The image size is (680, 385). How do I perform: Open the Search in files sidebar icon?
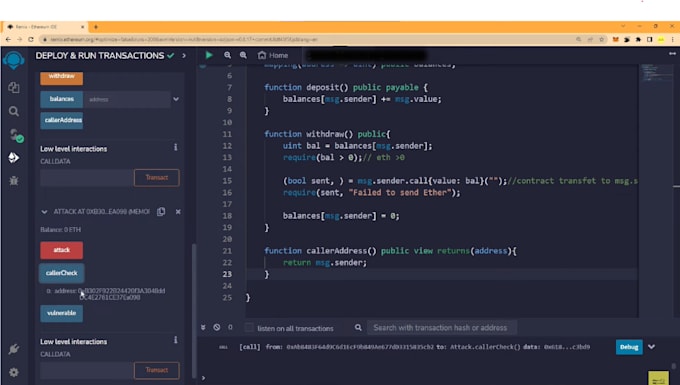pyautogui.click(x=14, y=111)
